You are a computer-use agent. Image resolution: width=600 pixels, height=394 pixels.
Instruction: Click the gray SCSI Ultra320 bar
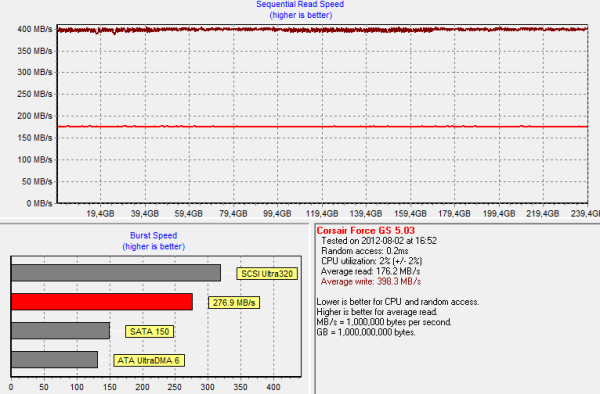pyautogui.click(x=116, y=273)
